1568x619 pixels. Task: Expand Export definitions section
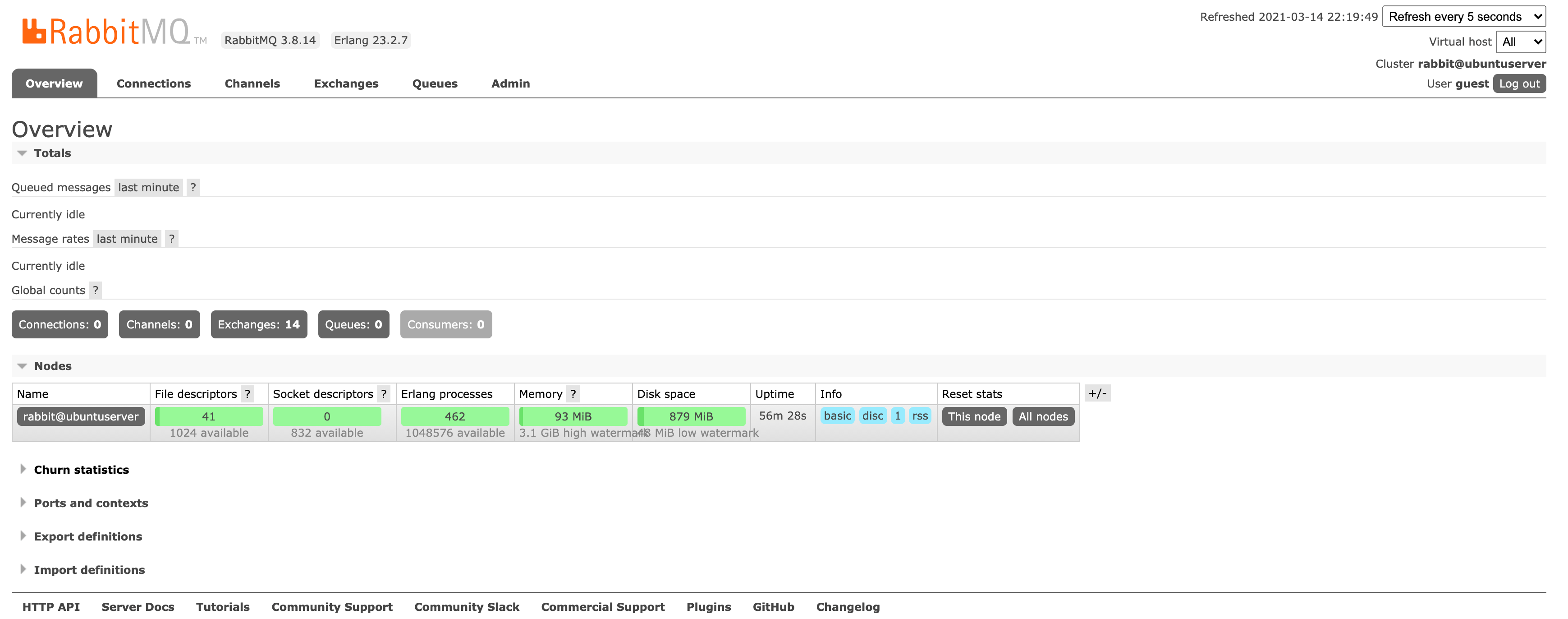pyautogui.click(x=88, y=537)
